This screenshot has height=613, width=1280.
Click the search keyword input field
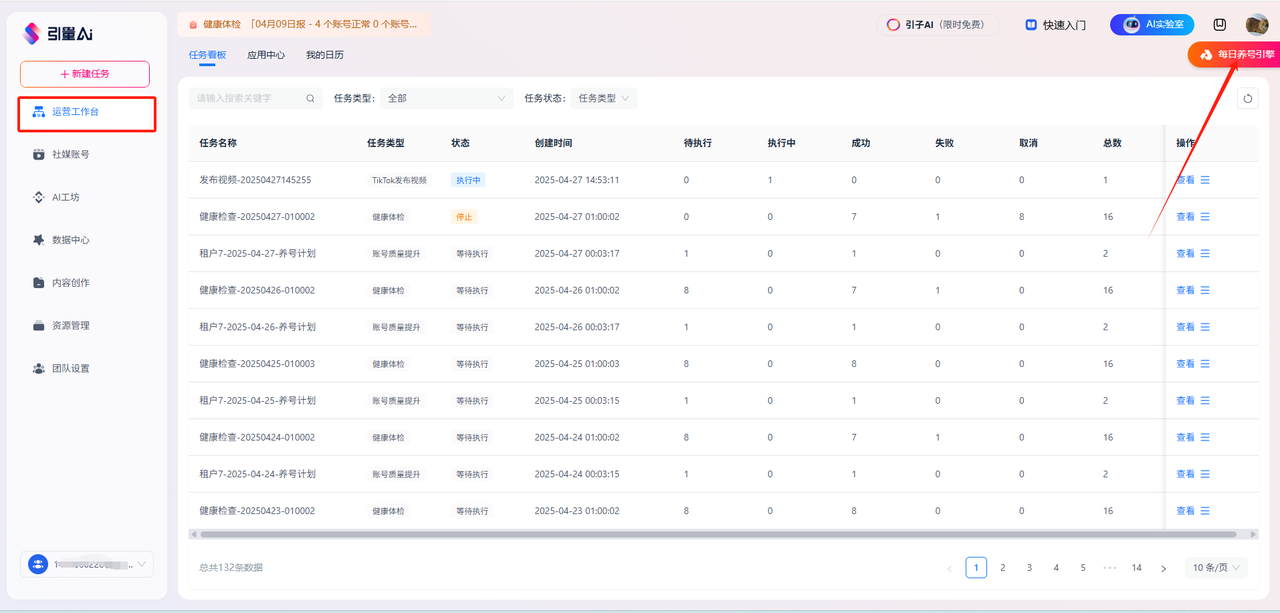click(255, 98)
